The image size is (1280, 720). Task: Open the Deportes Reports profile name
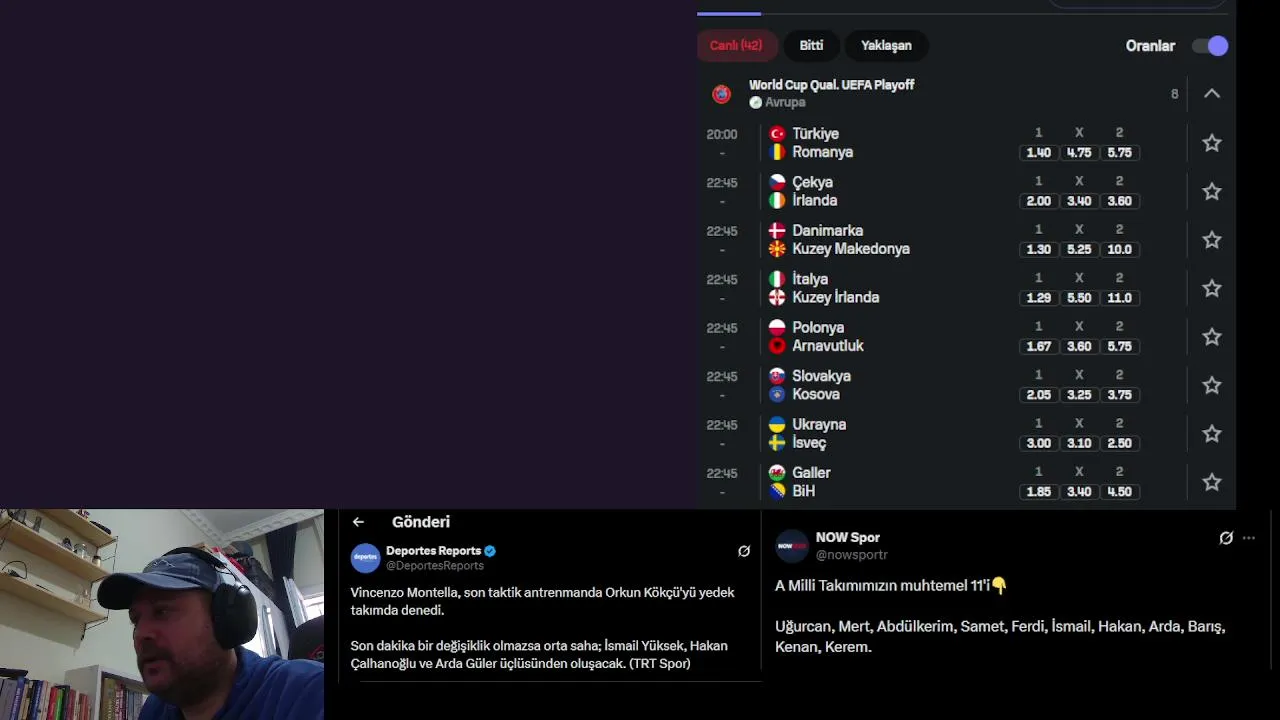[433, 551]
